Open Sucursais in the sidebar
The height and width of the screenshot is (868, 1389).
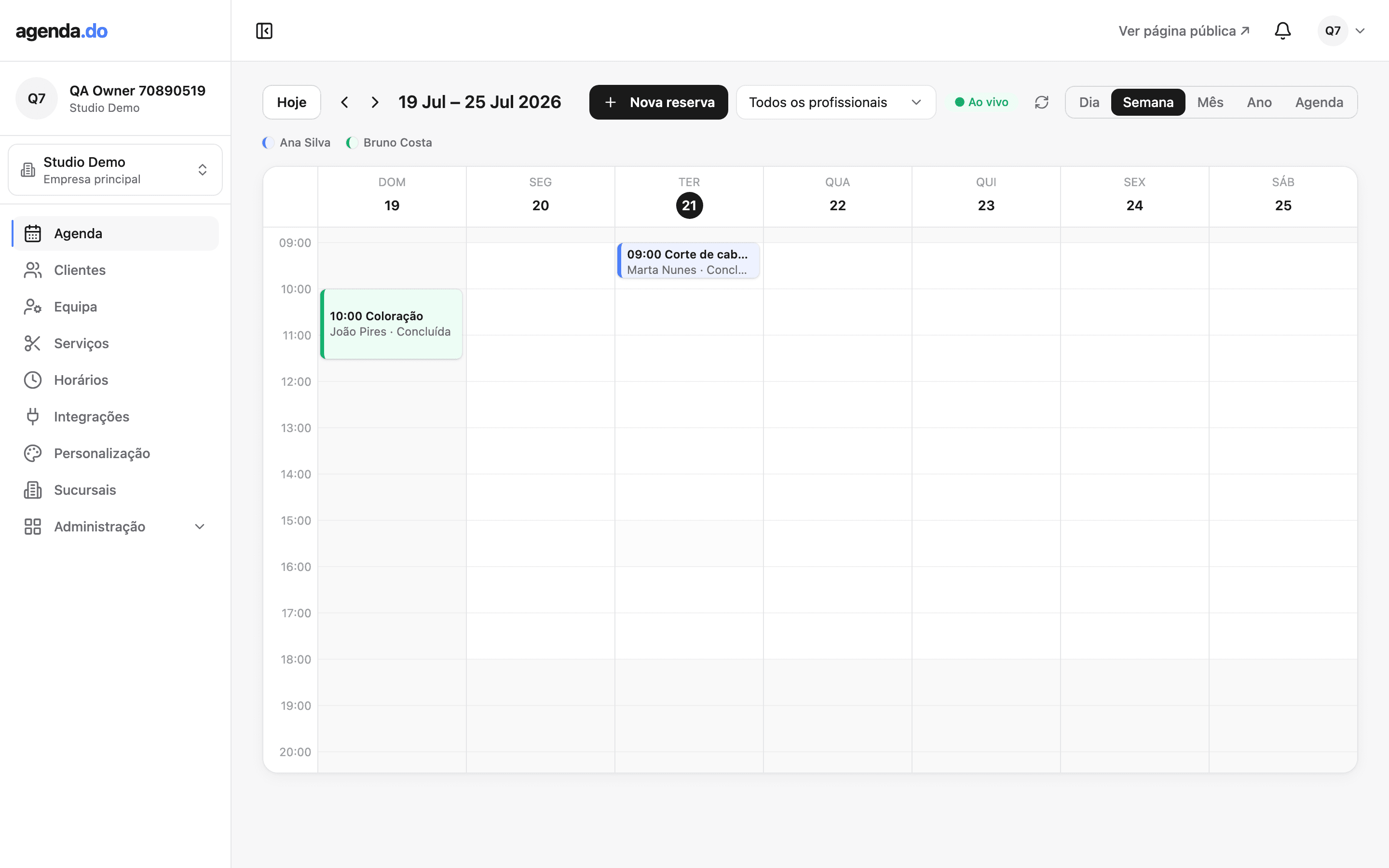tap(115, 490)
